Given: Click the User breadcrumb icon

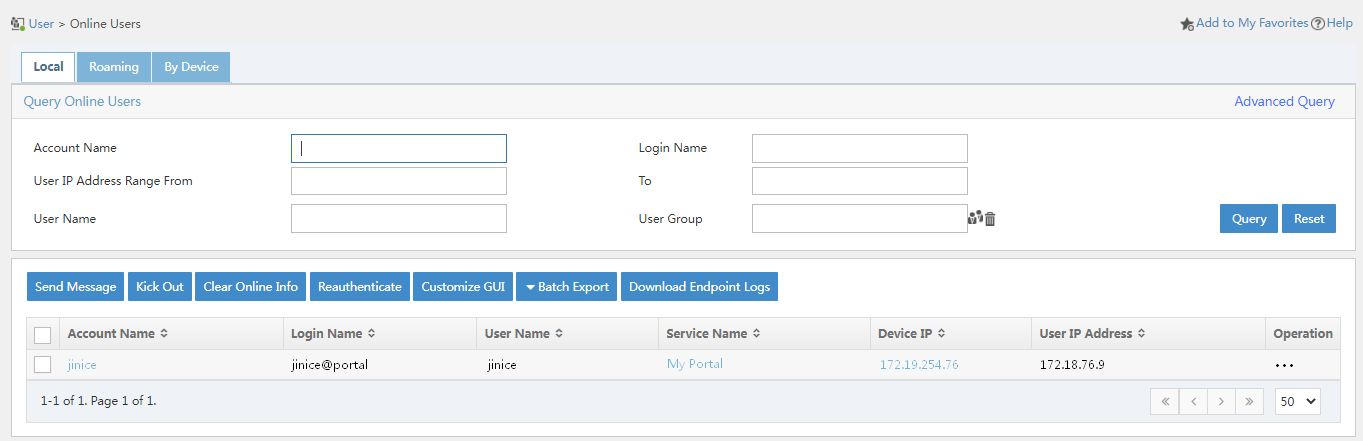Looking at the screenshot, I should tap(17, 24).
